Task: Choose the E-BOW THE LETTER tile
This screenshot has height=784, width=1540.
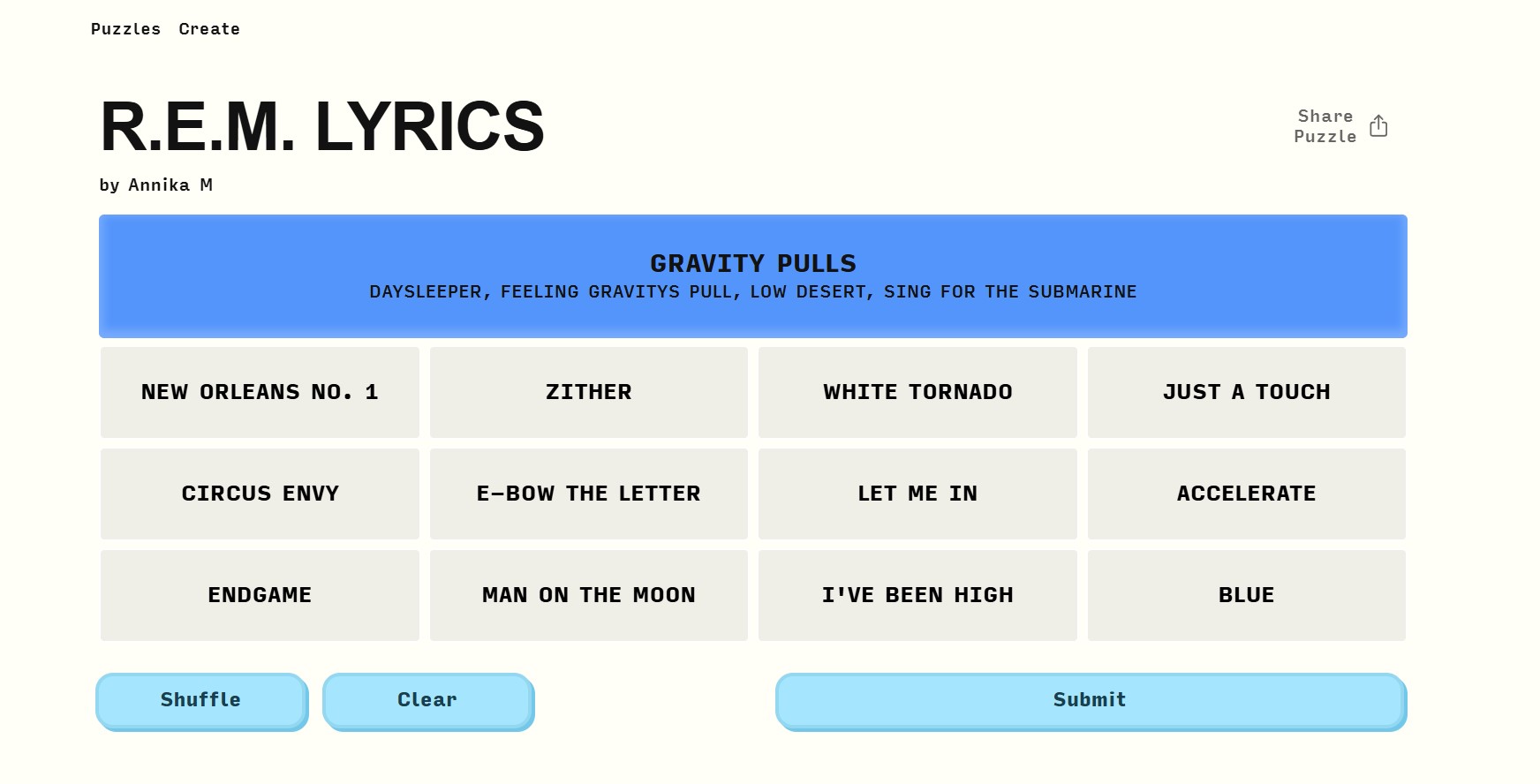Action: 588,494
